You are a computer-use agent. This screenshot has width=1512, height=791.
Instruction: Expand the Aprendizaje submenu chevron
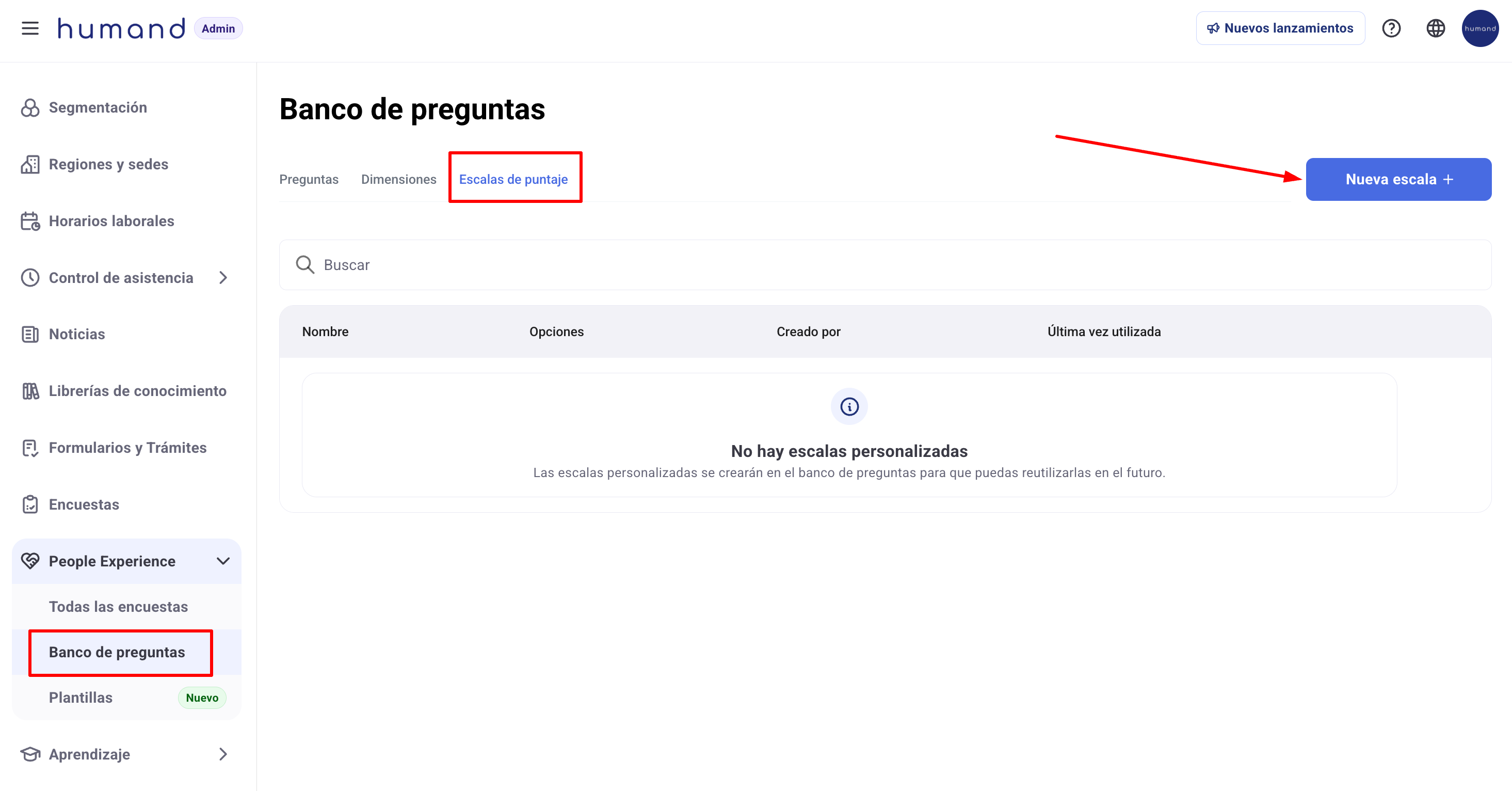click(x=223, y=754)
